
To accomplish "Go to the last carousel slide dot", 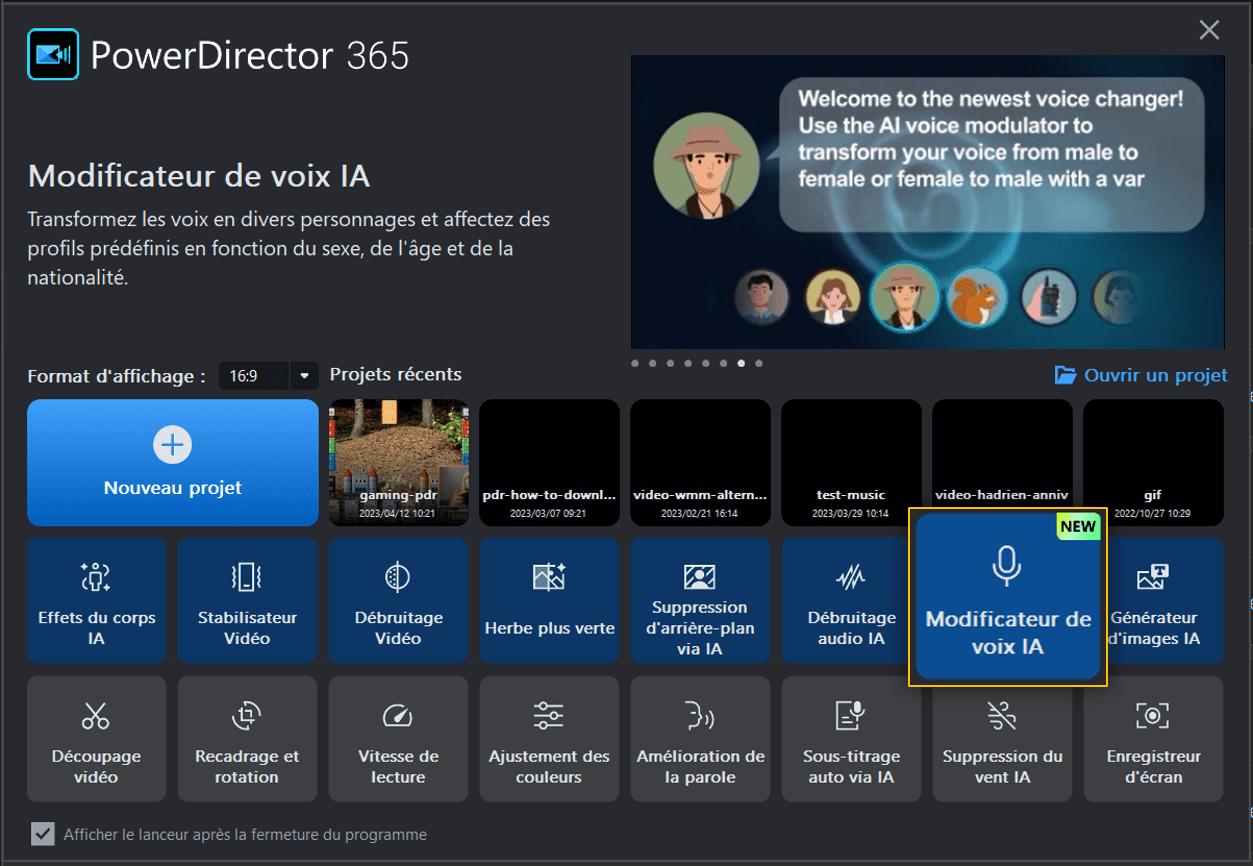I will [x=759, y=363].
